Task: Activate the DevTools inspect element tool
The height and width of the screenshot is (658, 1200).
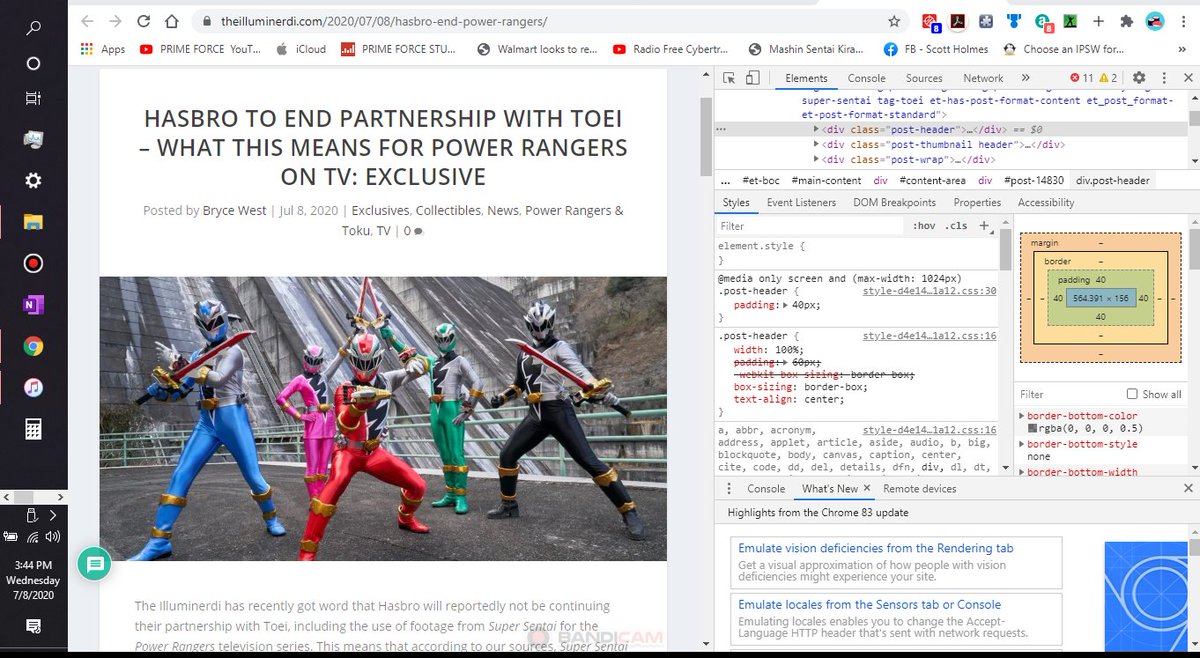Action: coord(730,78)
